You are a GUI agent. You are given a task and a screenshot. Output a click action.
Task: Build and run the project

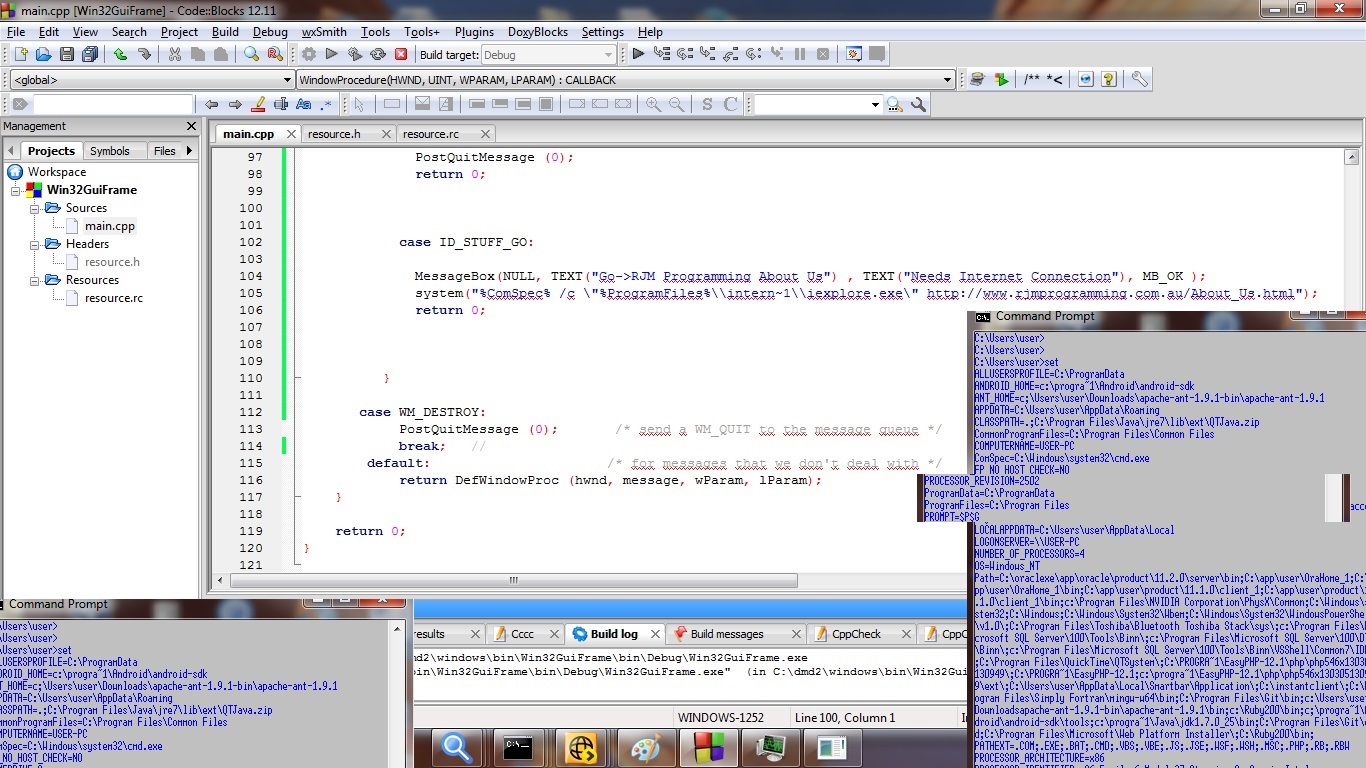click(355, 54)
